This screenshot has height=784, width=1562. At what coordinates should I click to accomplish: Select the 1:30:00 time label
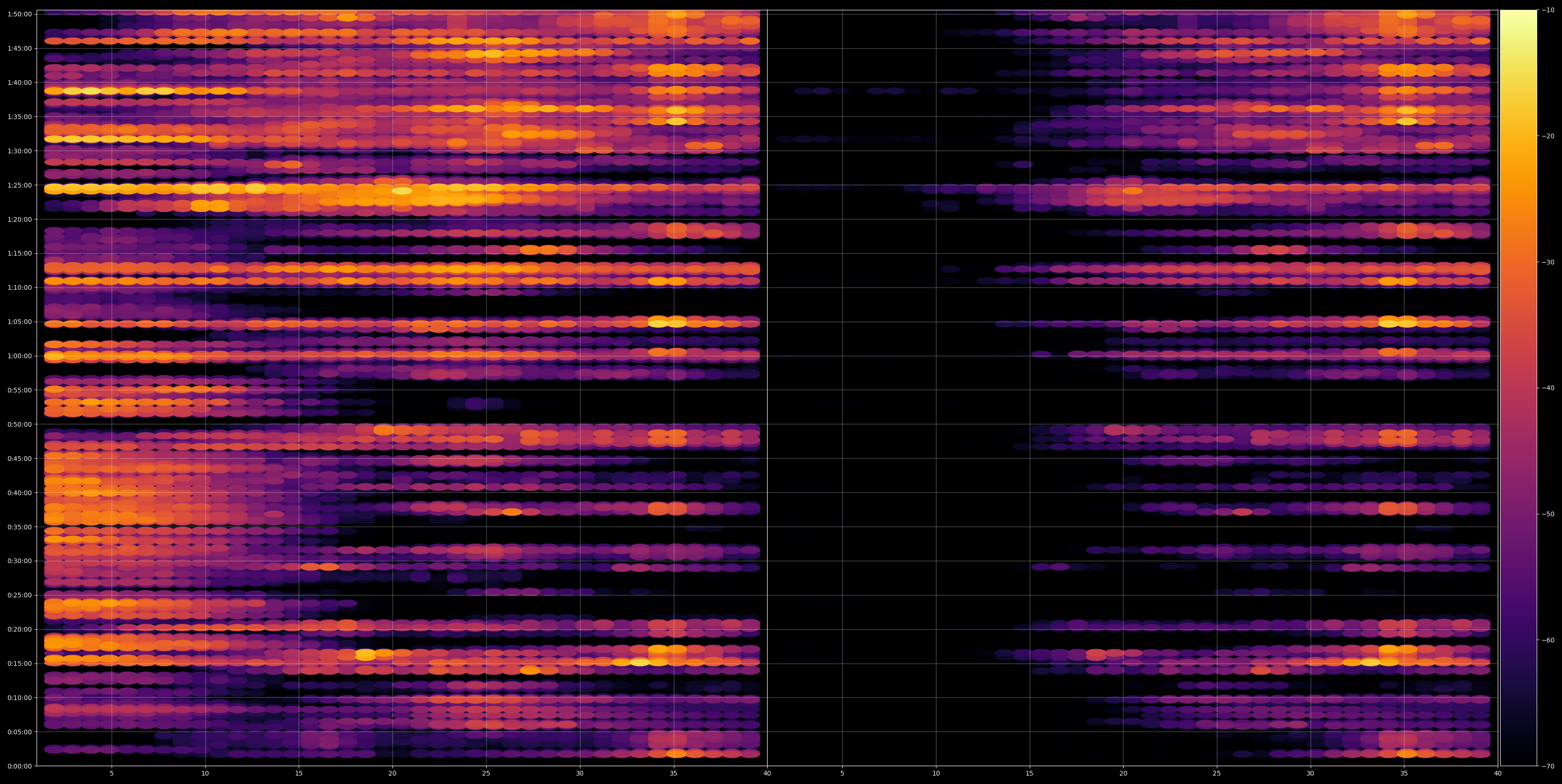pyautogui.click(x=20, y=151)
